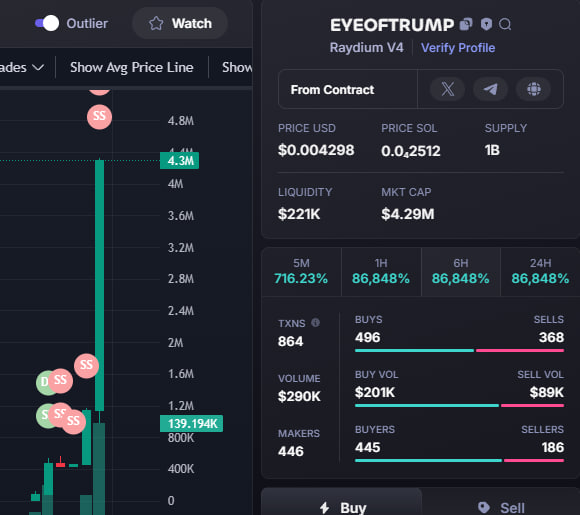Click liquidity value $221K

pyautogui.click(x=299, y=214)
